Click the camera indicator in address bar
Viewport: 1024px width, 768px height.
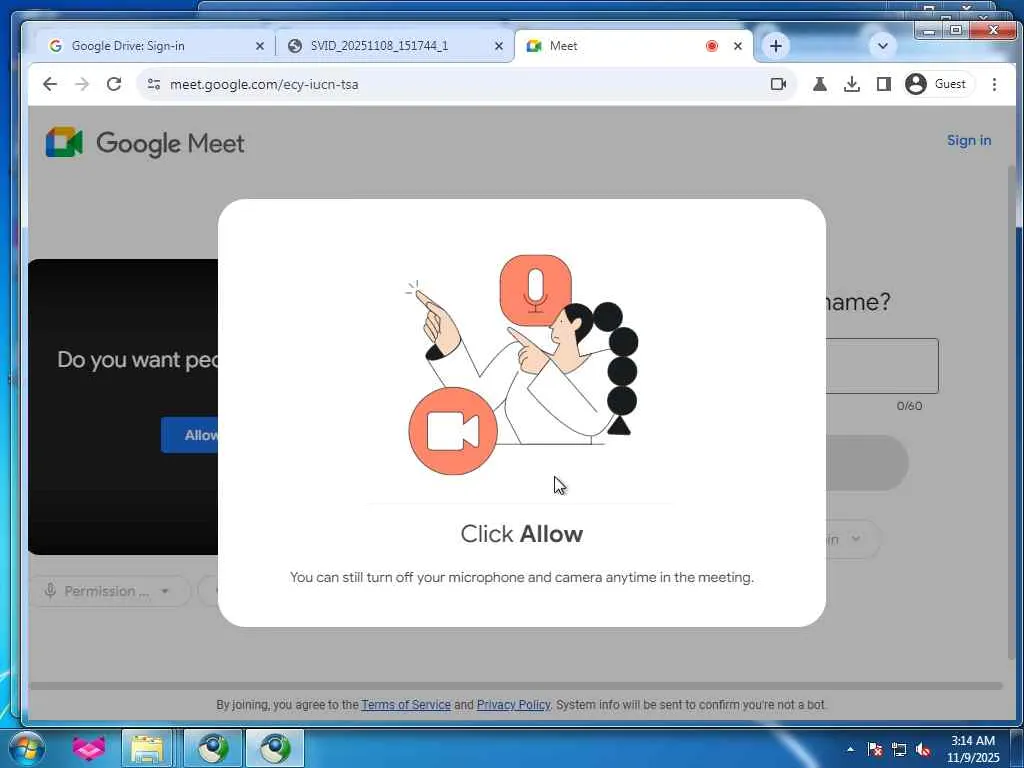(778, 84)
